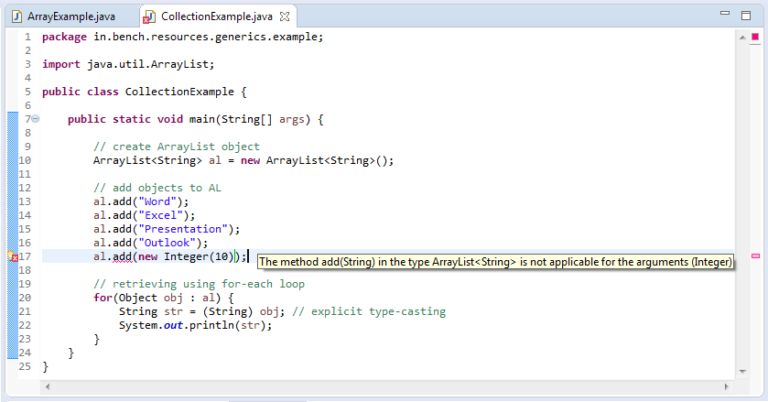Collapse the main method fold on line 7
Image resolution: width=768 pixels, height=402 pixels.
tap(36, 119)
